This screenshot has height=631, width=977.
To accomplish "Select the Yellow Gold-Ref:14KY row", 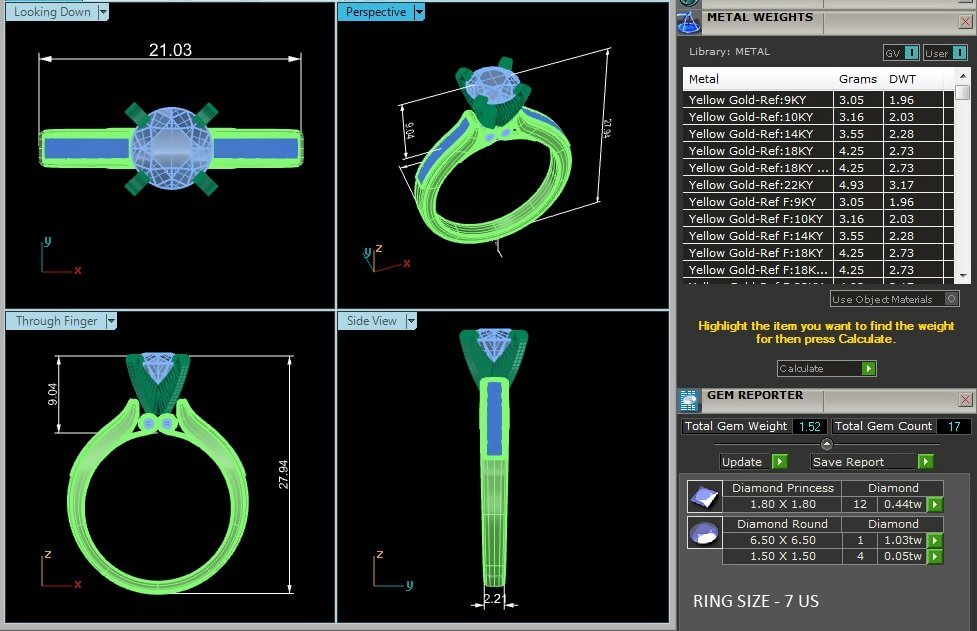I will tap(760, 134).
